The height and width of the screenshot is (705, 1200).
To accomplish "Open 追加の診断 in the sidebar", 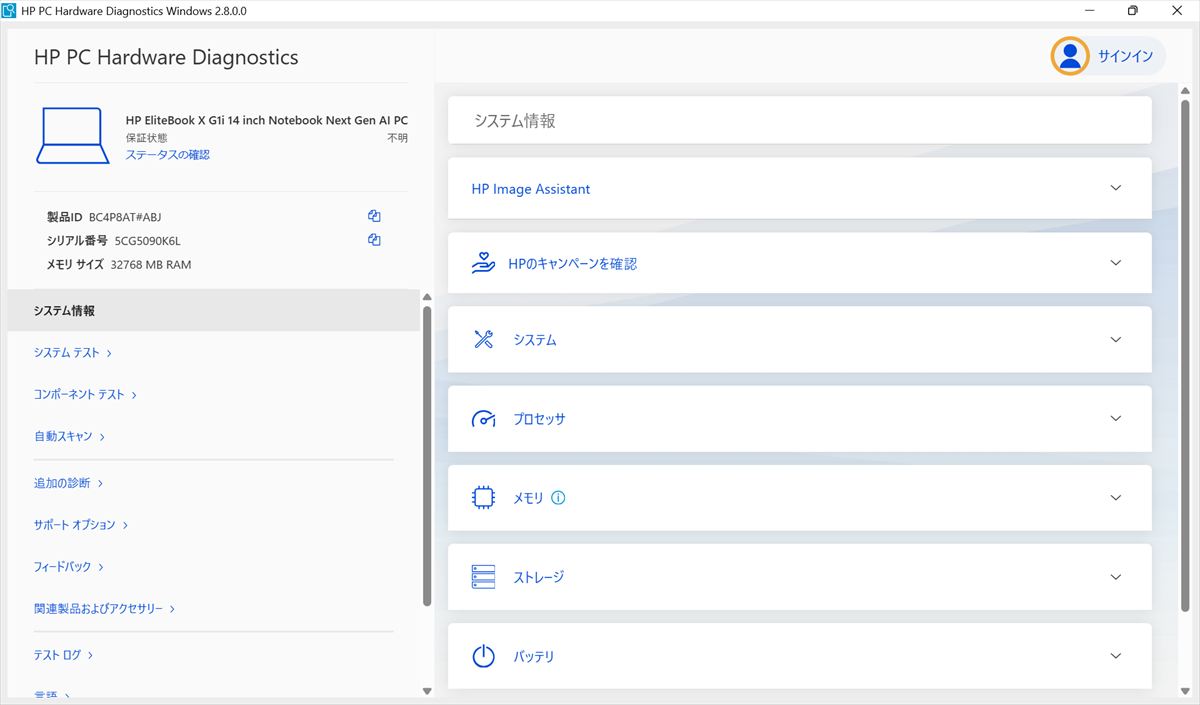I will pyautogui.click(x=68, y=483).
